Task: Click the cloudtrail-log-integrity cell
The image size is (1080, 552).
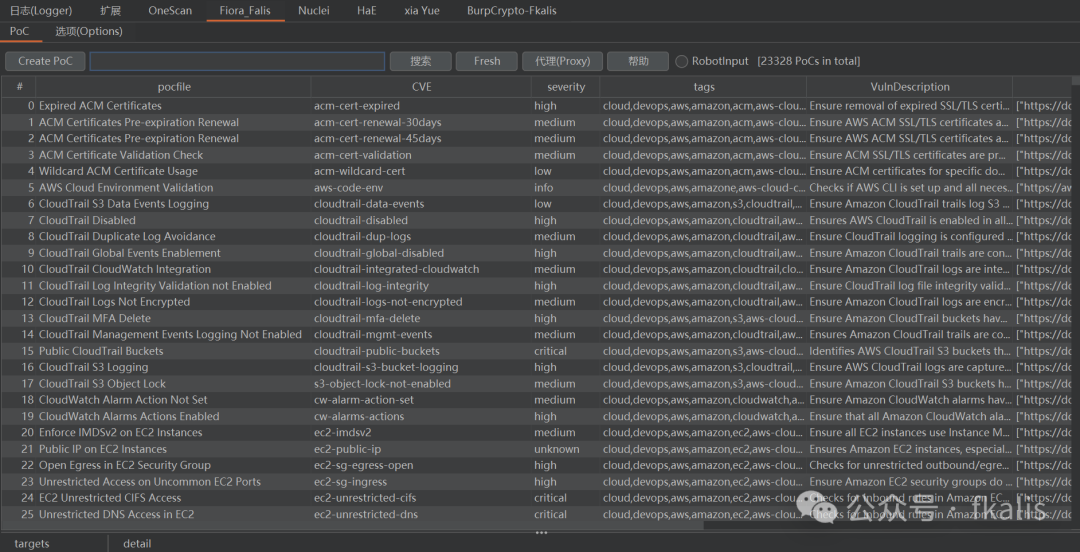Action: 421,285
